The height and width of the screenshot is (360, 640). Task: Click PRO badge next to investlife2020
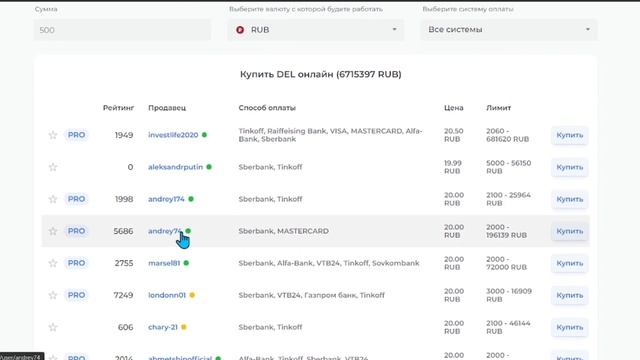point(76,135)
